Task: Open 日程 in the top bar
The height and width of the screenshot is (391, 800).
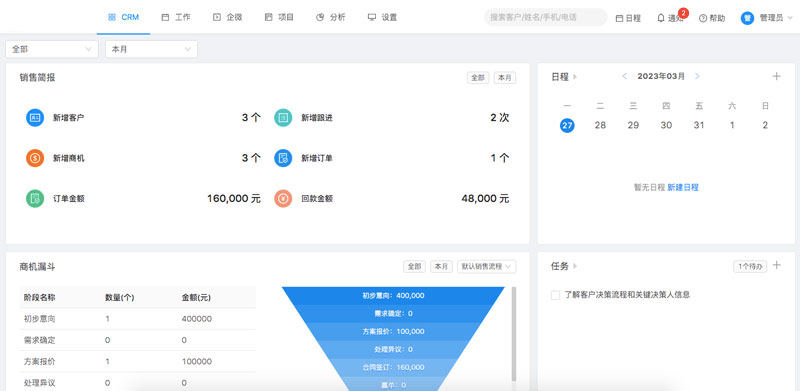Action: [x=628, y=18]
